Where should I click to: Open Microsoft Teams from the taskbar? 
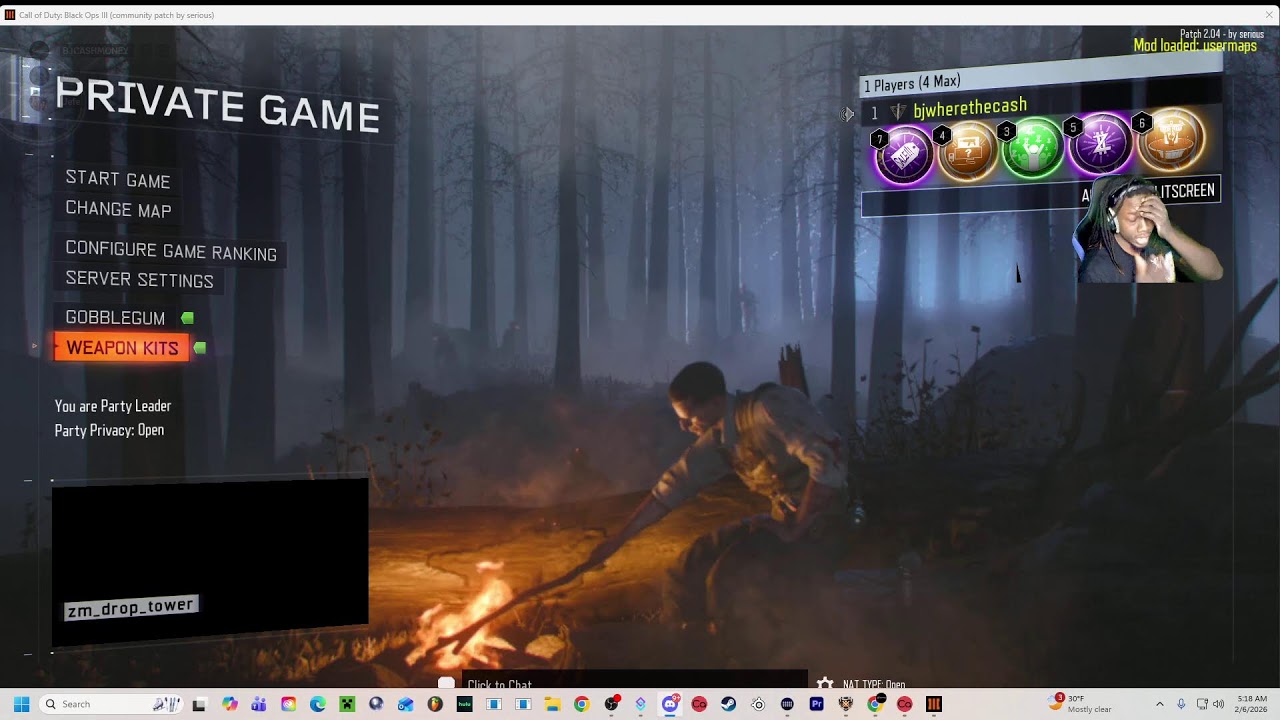click(259, 704)
